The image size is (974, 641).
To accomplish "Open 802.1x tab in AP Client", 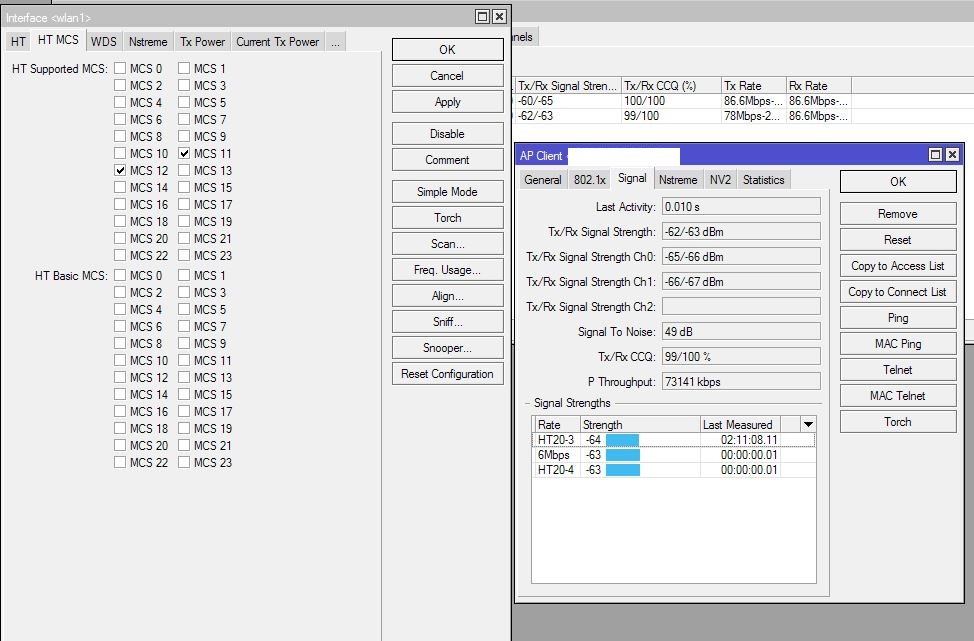I will coord(589,180).
